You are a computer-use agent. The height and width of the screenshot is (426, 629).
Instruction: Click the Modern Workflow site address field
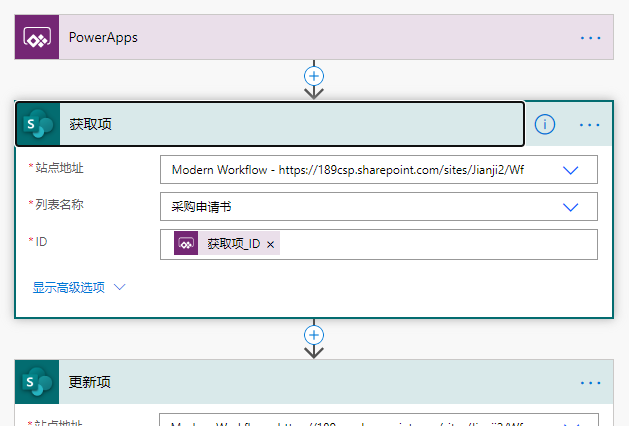point(379,170)
